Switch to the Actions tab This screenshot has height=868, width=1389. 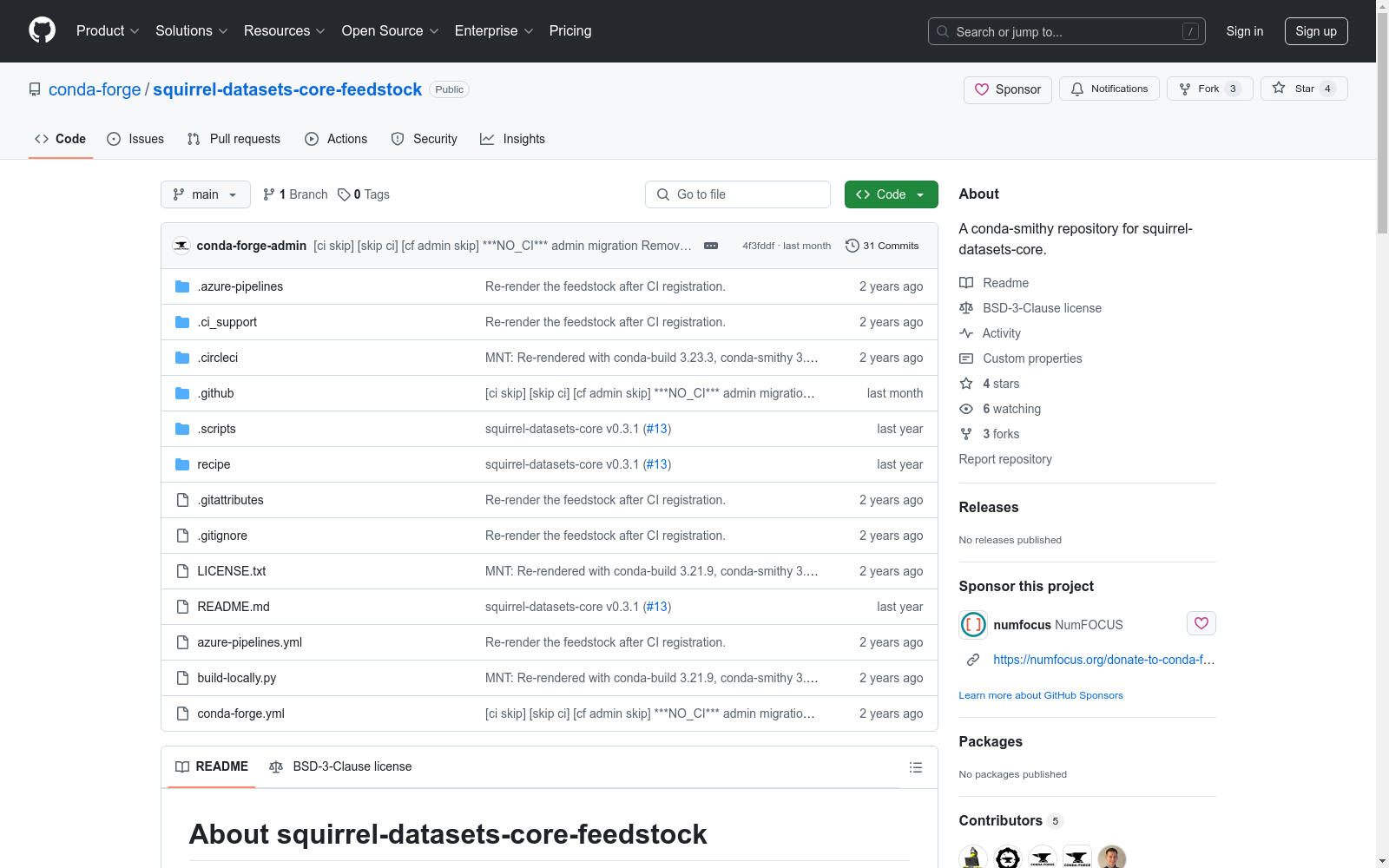[336, 139]
